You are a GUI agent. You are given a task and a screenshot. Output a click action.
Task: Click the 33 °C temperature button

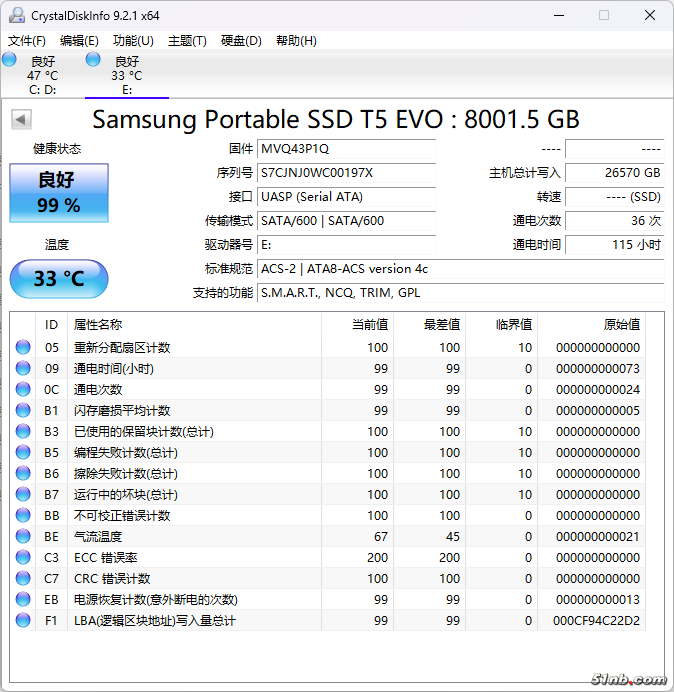pos(58,278)
